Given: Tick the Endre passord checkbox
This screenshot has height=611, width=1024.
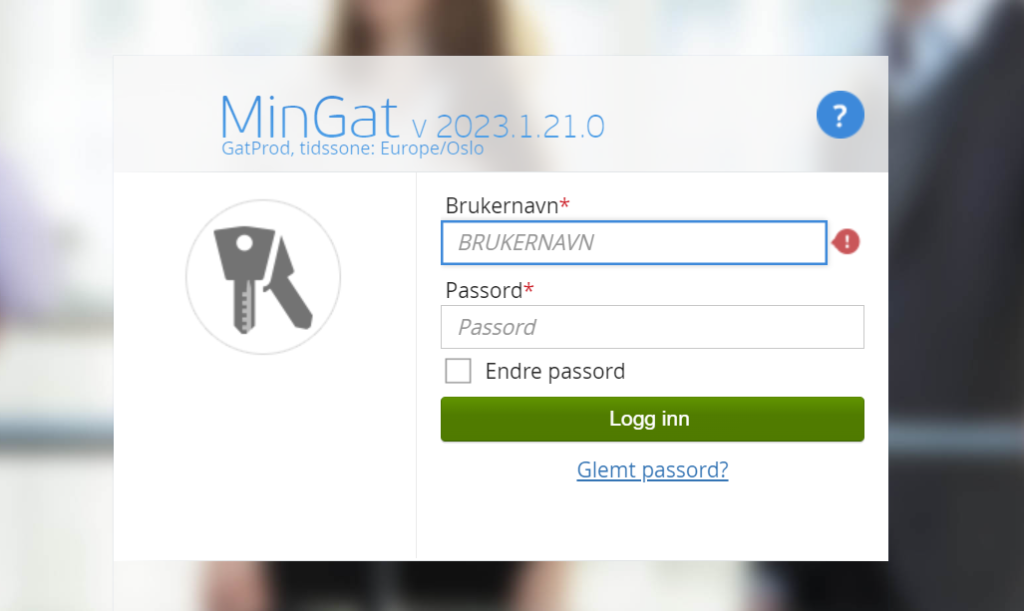Looking at the screenshot, I should (x=458, y=371).
